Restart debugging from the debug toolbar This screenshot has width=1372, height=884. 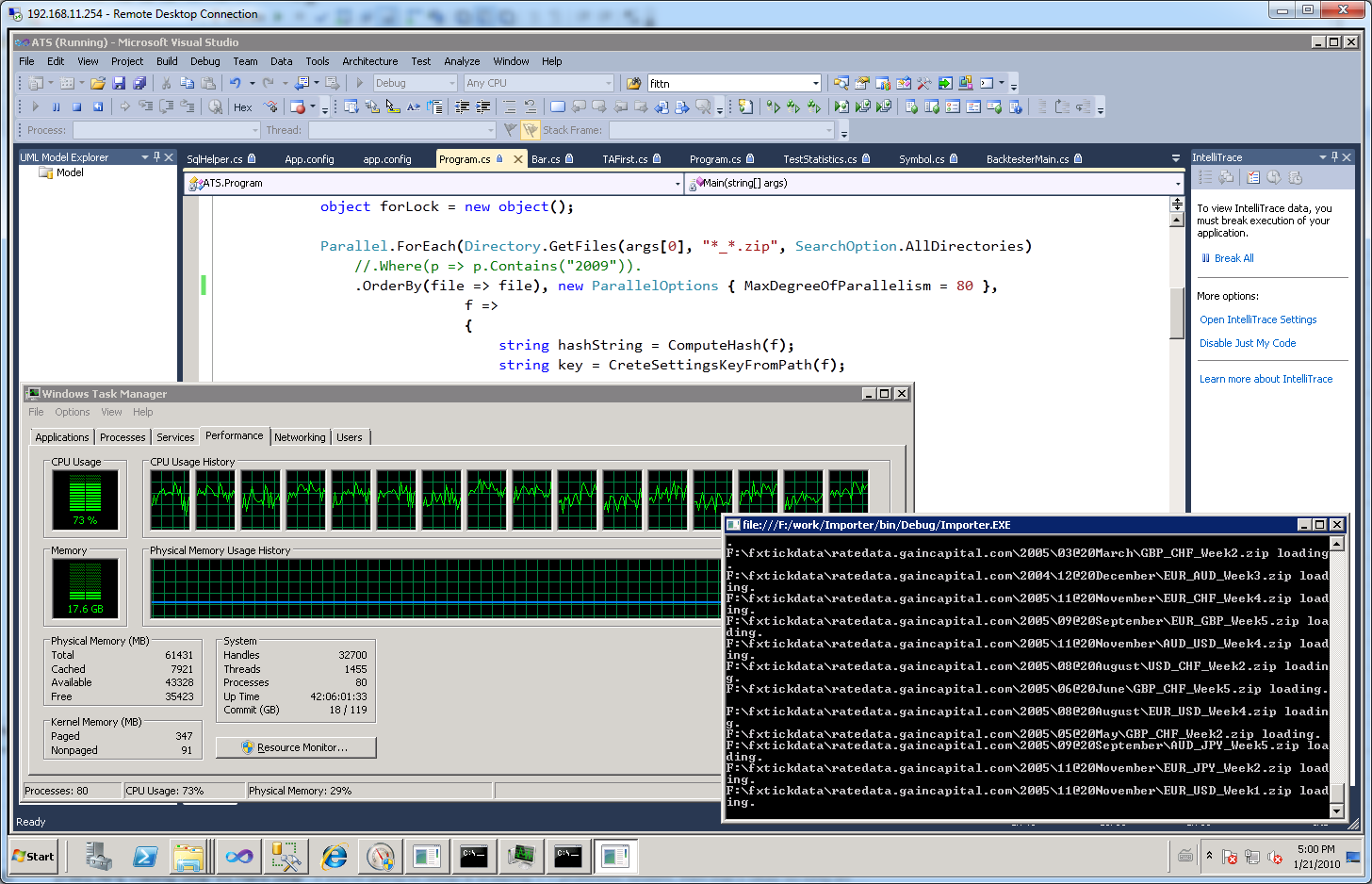pos(97,106)
